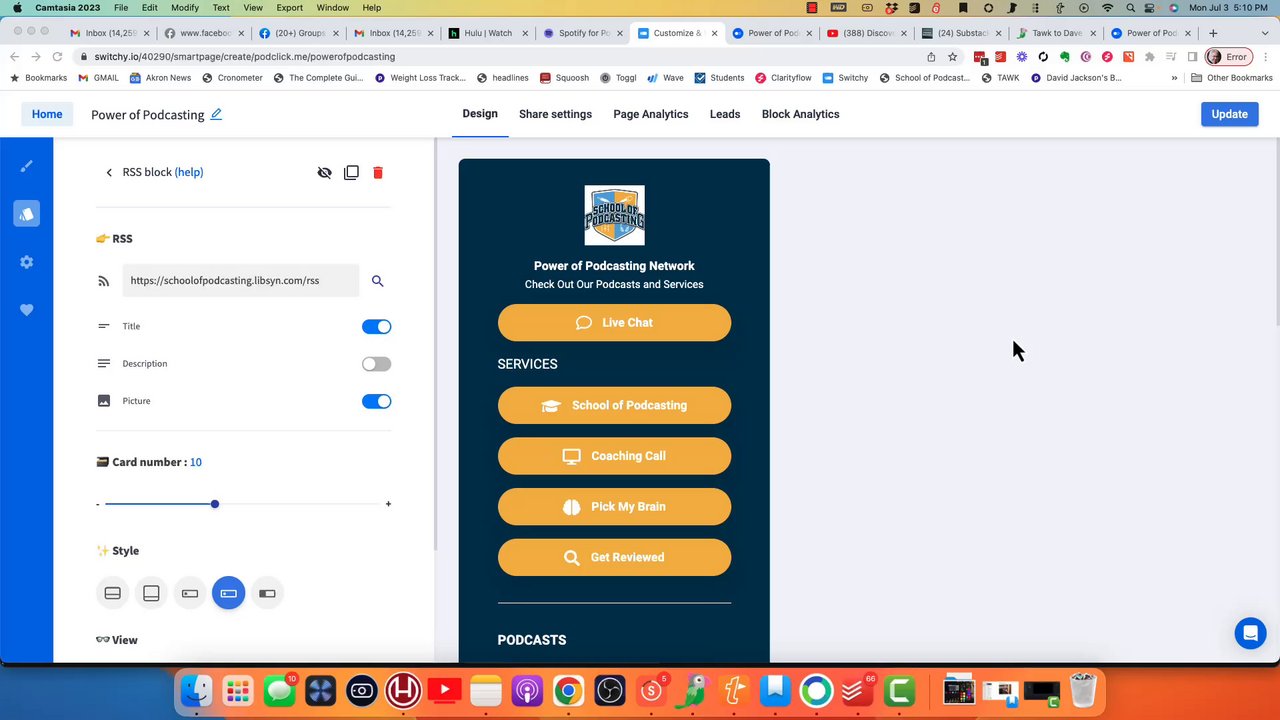Open the heart icon in the blue sidebar
Viewport: 1280px width, 720px height.
click(x=26, y=310)
